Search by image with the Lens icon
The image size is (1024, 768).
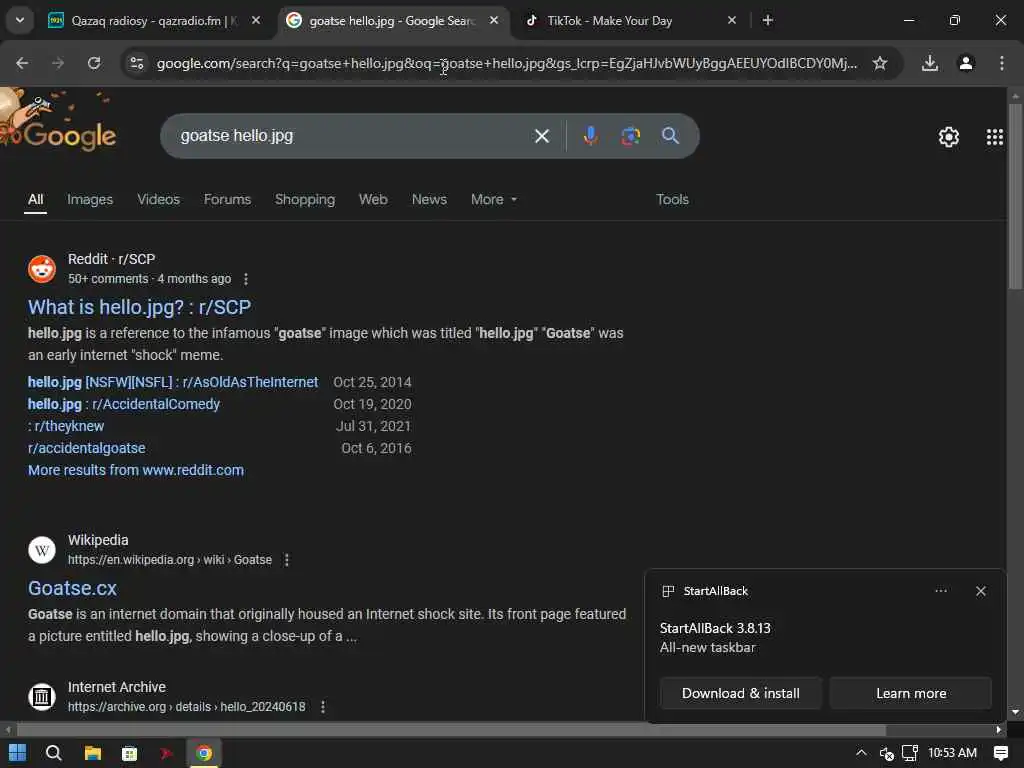click(x=630, y=136)
